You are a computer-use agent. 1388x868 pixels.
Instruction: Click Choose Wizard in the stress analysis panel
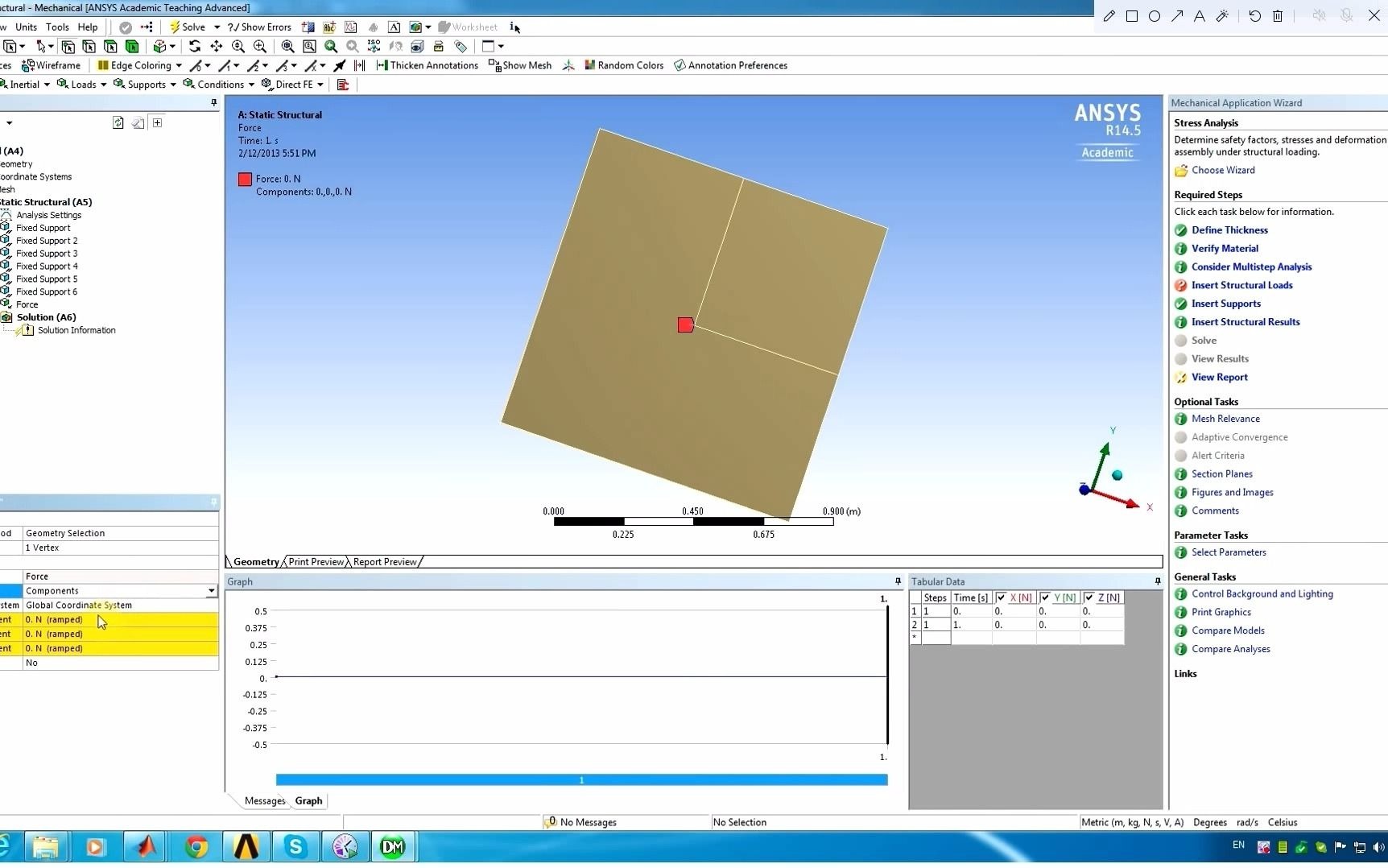point(1224,170)
